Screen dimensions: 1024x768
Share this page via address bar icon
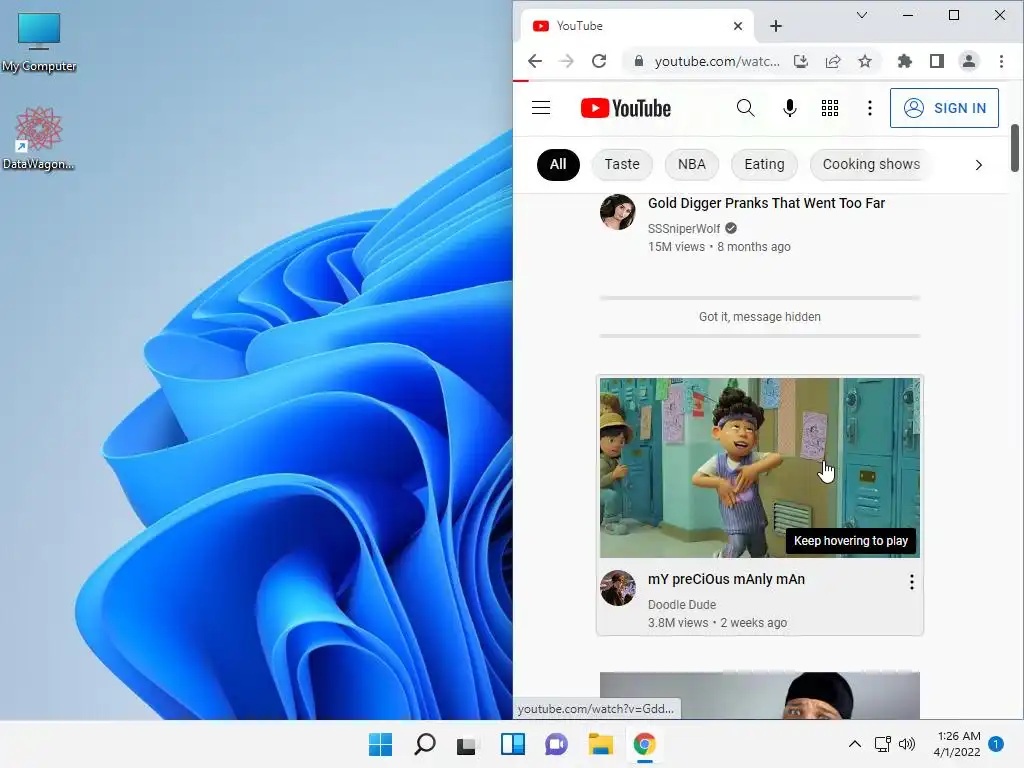(833, 61)
